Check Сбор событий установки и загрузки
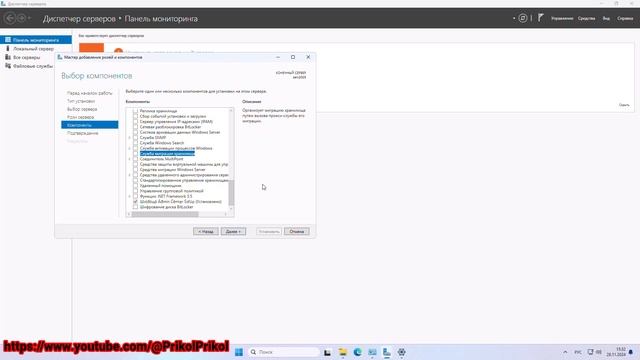The height and width of the screenshot is (360, 640). (135, 116)
